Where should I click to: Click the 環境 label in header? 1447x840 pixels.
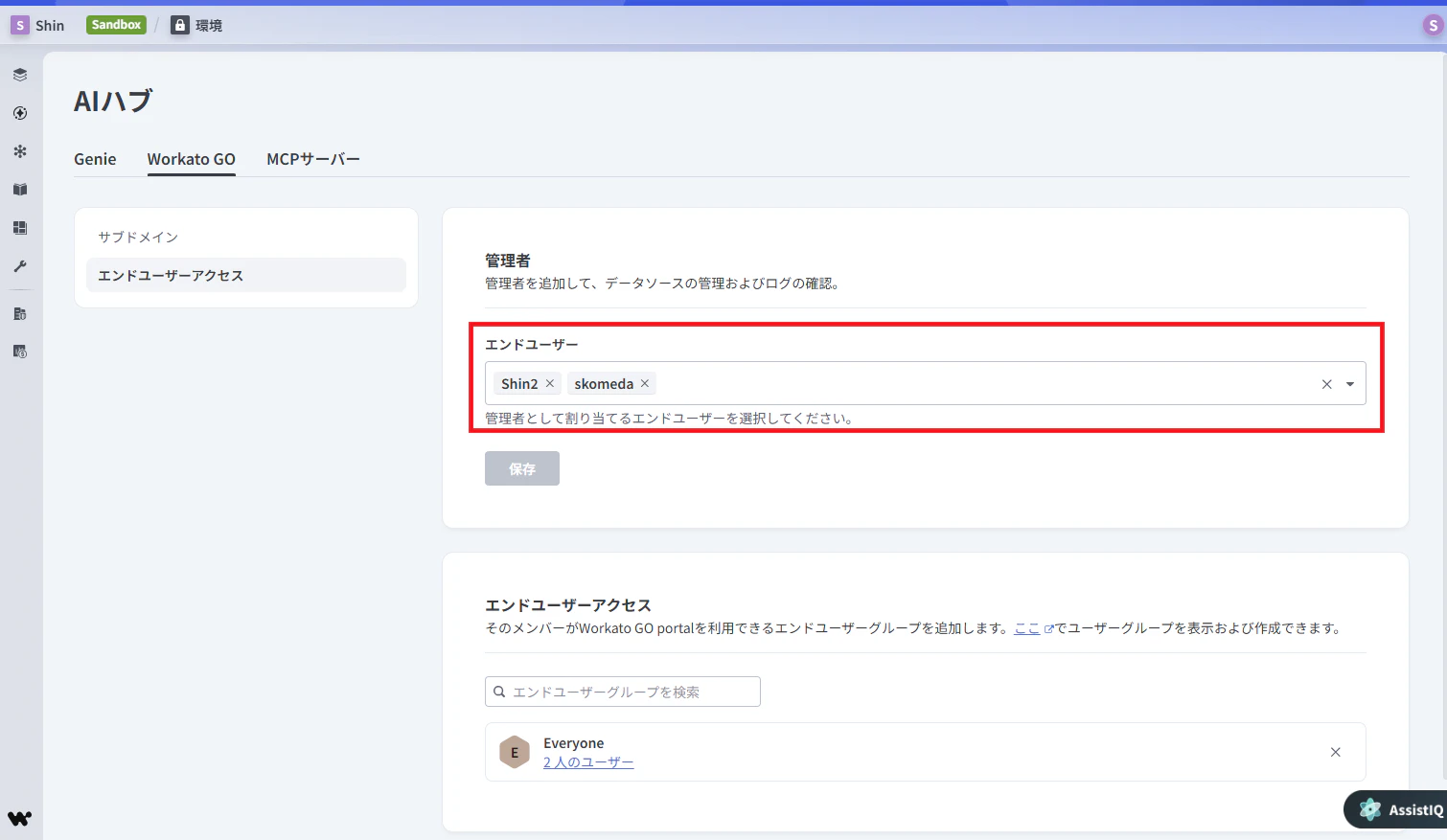(x=209, y=26)
